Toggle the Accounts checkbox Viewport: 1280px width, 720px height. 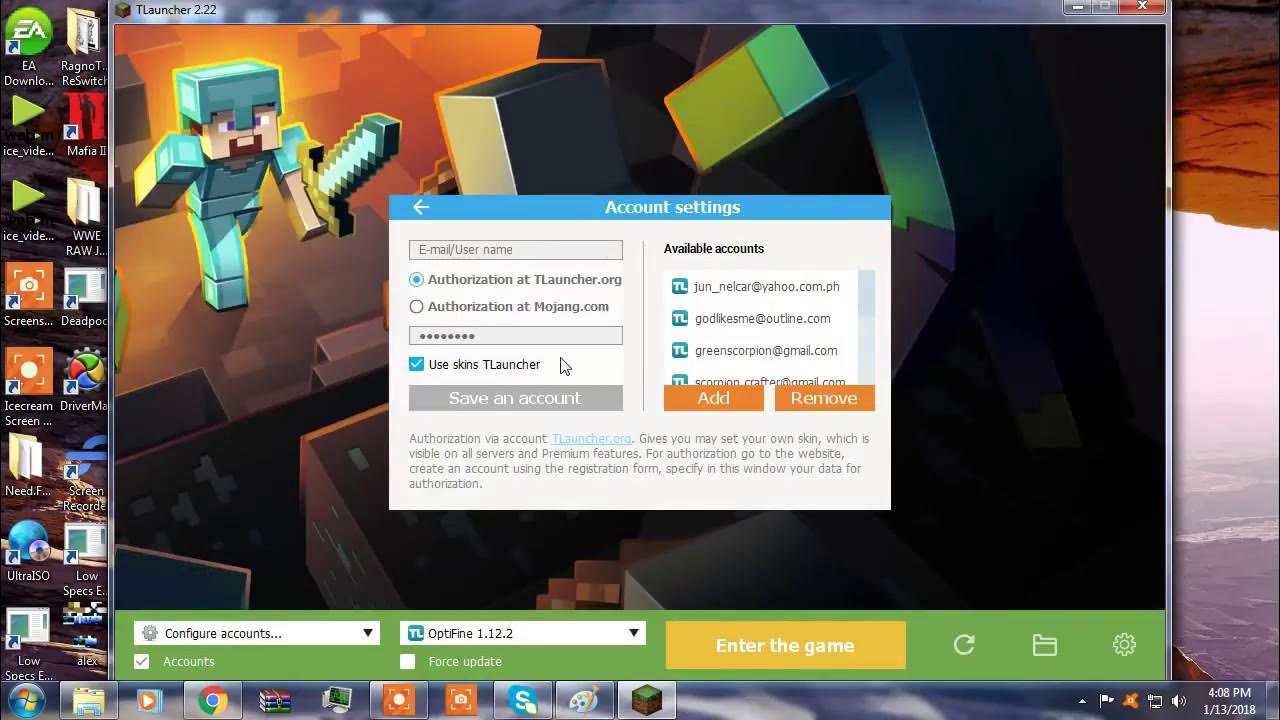click(x=141, y=661)
